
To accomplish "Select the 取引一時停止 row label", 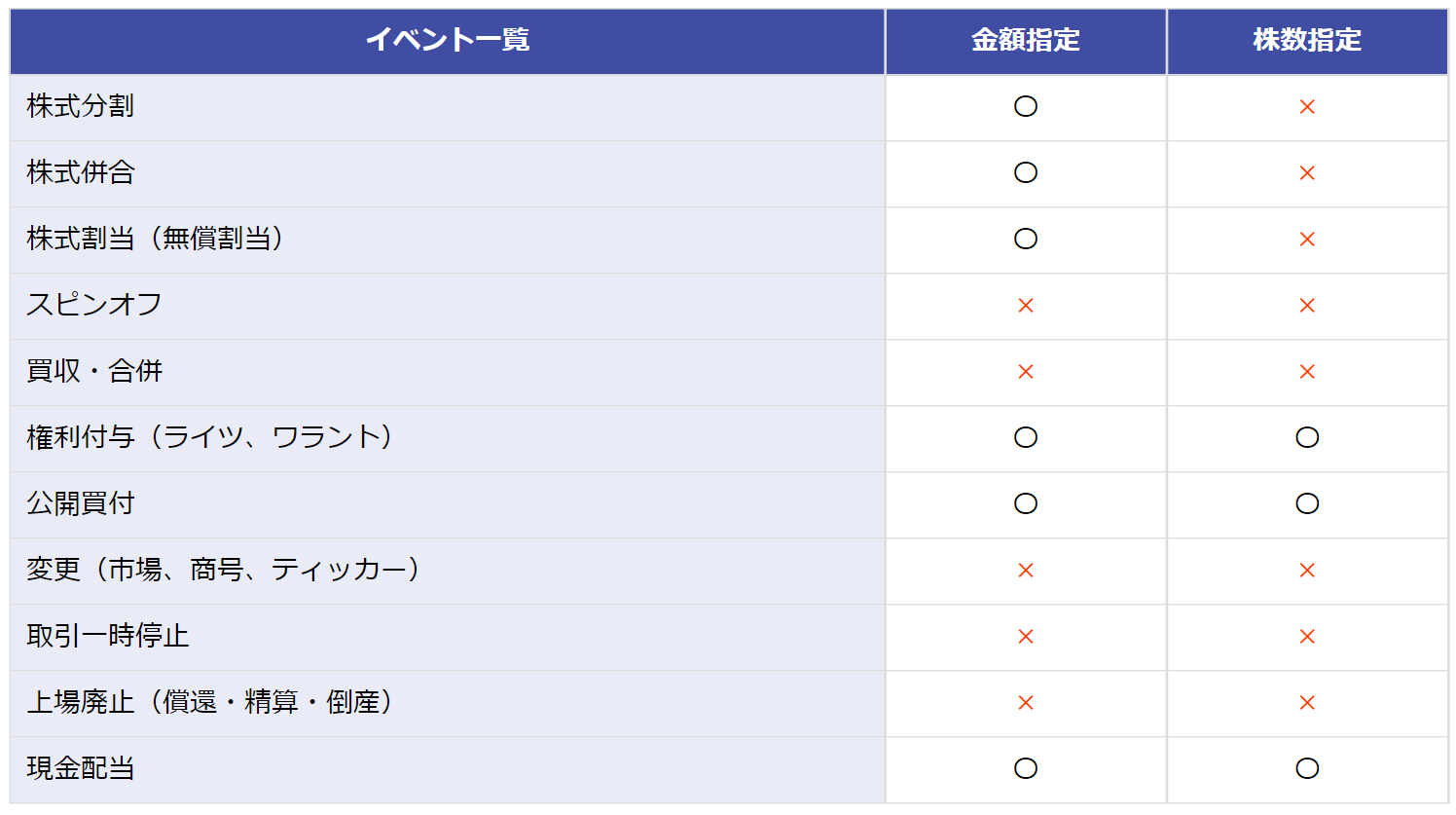I will [x=108, y=636].
